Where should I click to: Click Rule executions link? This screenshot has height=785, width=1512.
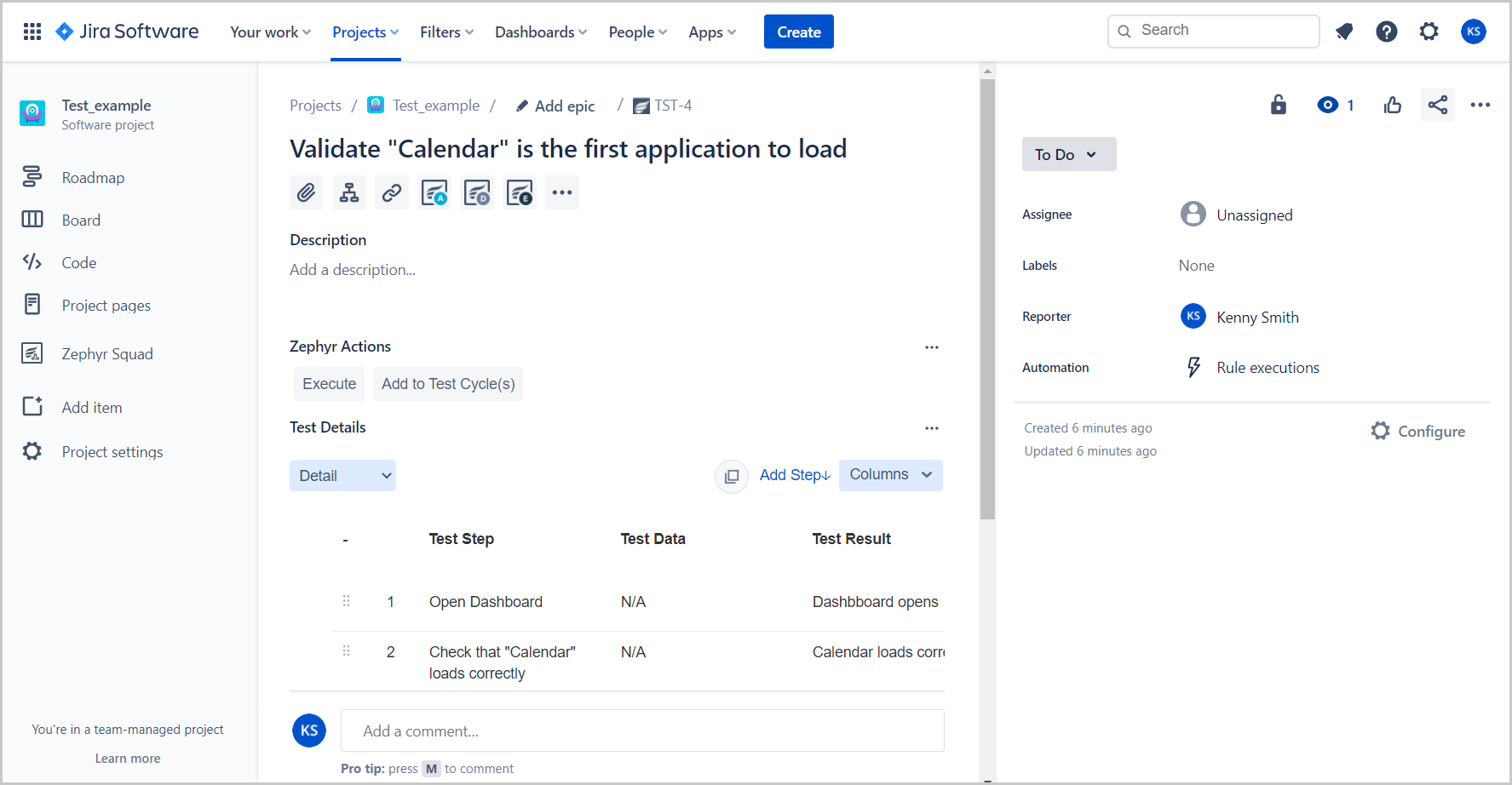pyautogui.click(x=1268, y=368)
